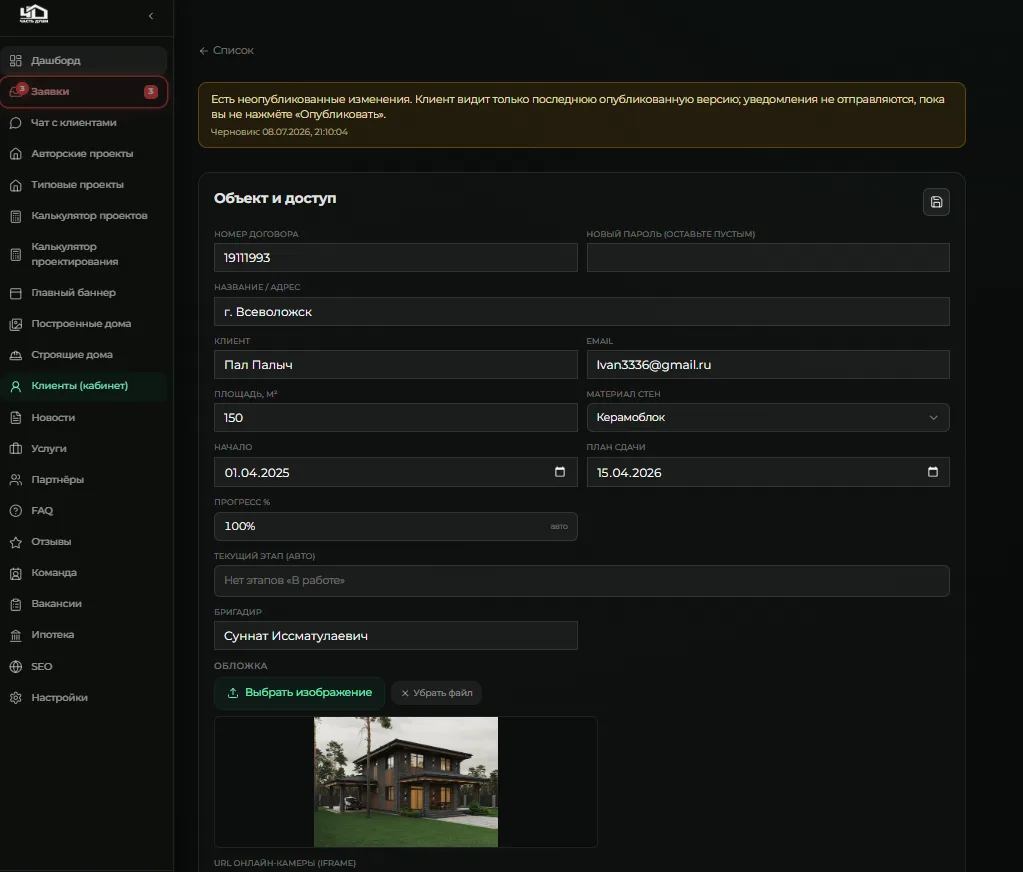Click the unpublished changes warning banner
The image size is (1023, 872).
click(582, 115)
